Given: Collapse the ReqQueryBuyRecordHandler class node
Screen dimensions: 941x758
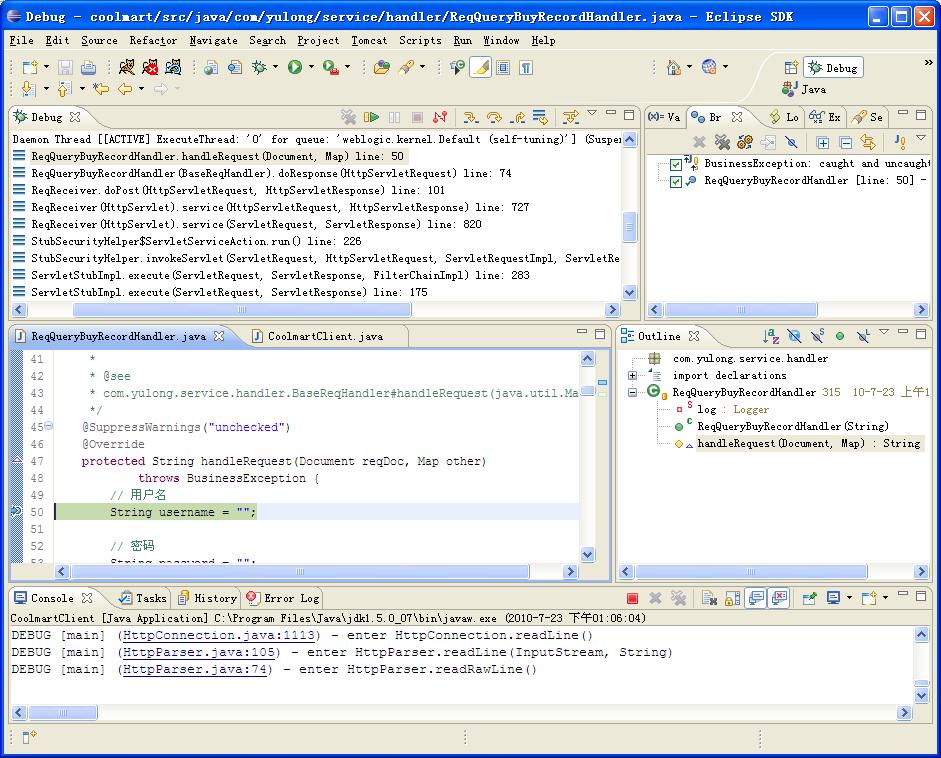Looking at the screenshot, I should pyautogui.click(x=632, y=392).
